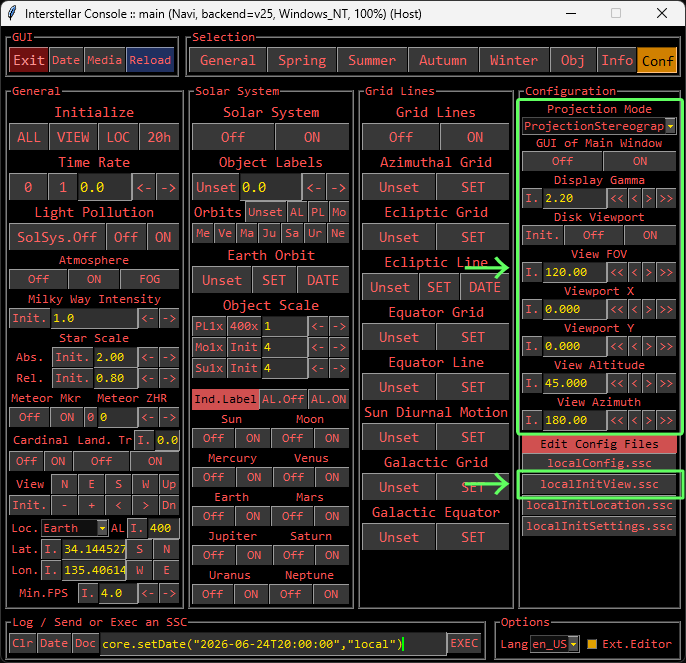This screenshot has height=663, width=686.
Task: Open the Info selection tab
Action: click(617, 60)
